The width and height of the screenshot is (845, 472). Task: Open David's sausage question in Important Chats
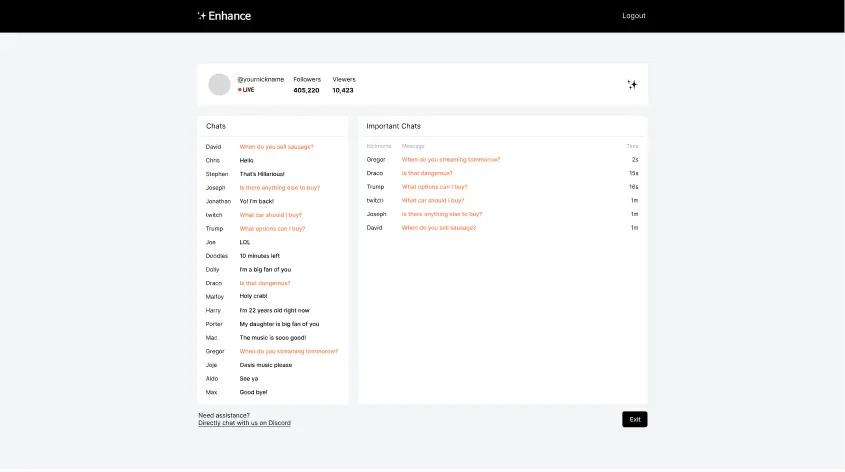(x=439, y=228)
